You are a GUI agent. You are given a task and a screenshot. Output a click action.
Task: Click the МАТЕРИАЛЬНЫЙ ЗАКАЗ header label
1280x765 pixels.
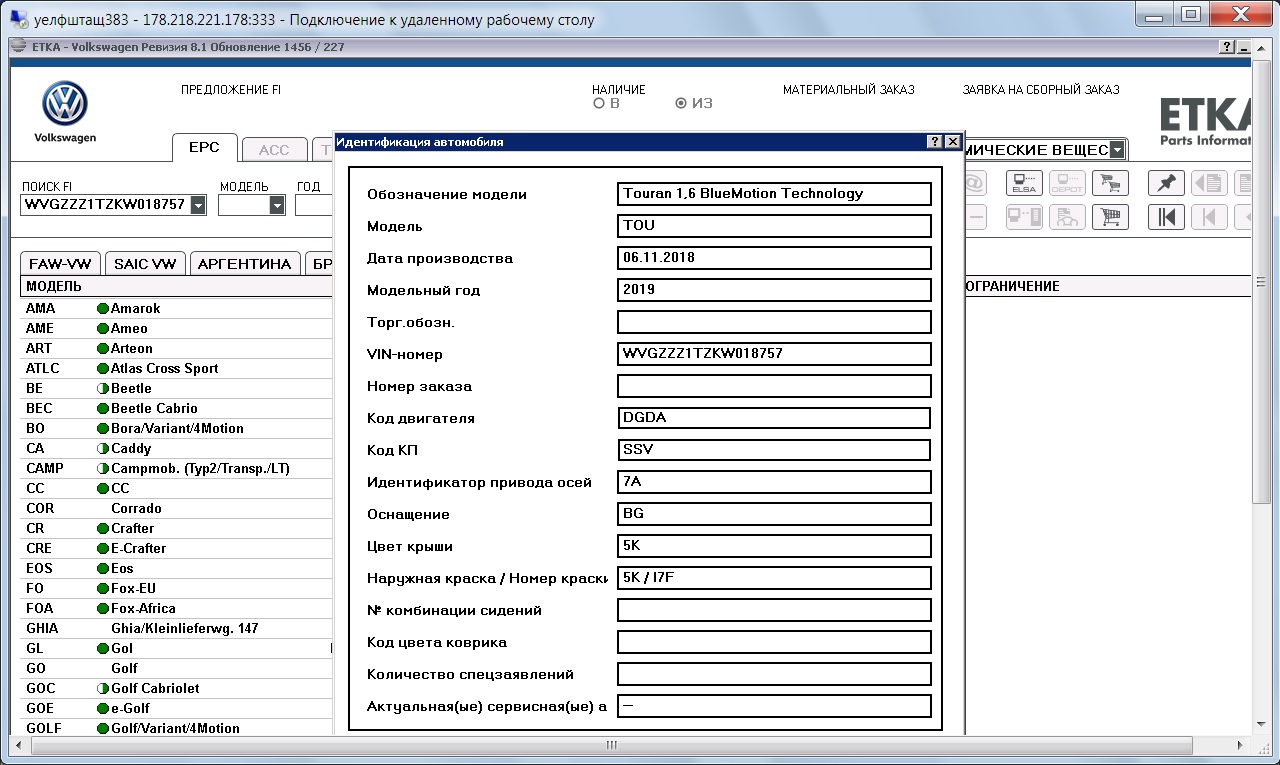(849, 90)
